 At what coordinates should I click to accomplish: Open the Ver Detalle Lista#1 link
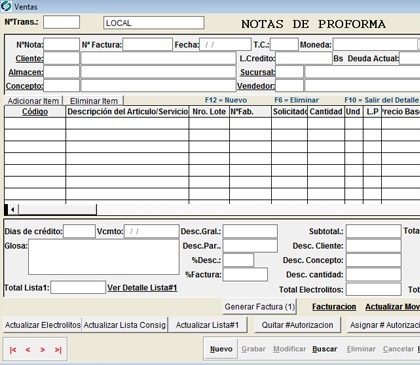[x=142, y=288]
